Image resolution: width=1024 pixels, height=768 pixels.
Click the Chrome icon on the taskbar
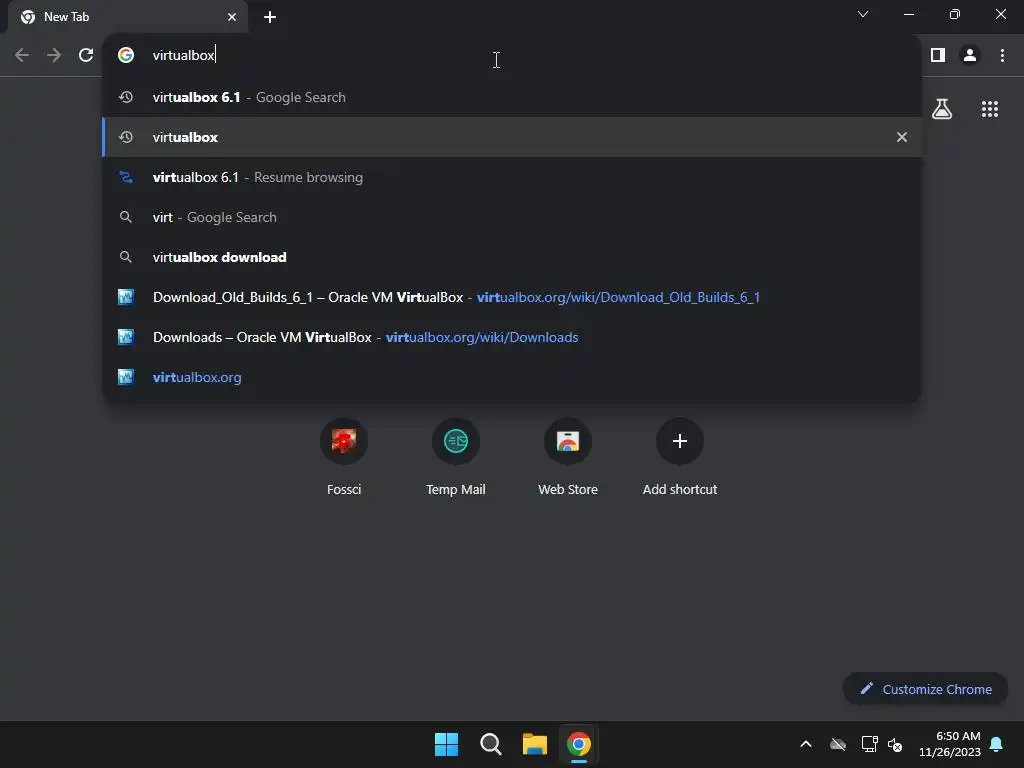pyautogui.click(x=579, y=744)
